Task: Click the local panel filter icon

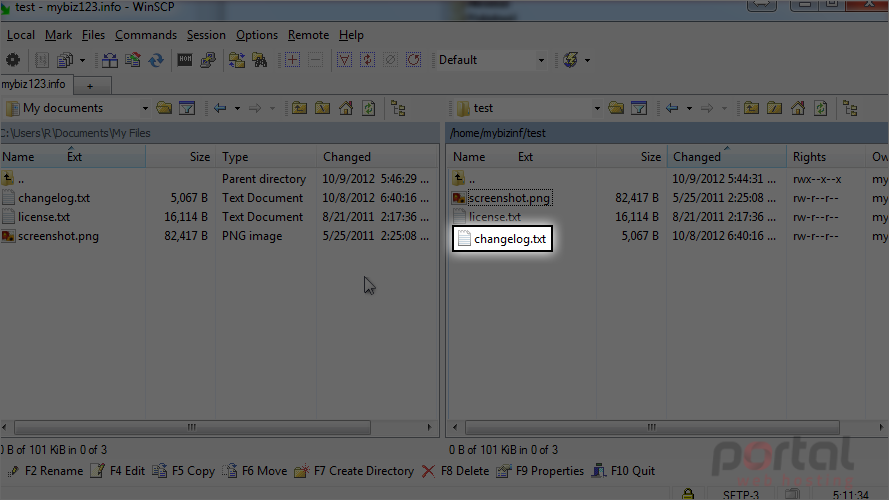Action: [x=187, y=108]
